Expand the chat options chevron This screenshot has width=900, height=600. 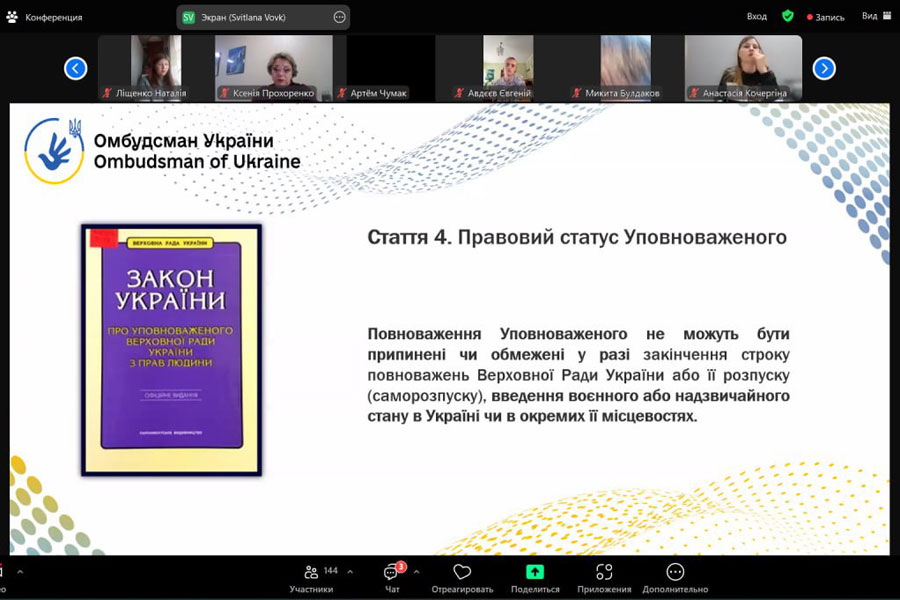pyautogui.click(x=416, y=572)
